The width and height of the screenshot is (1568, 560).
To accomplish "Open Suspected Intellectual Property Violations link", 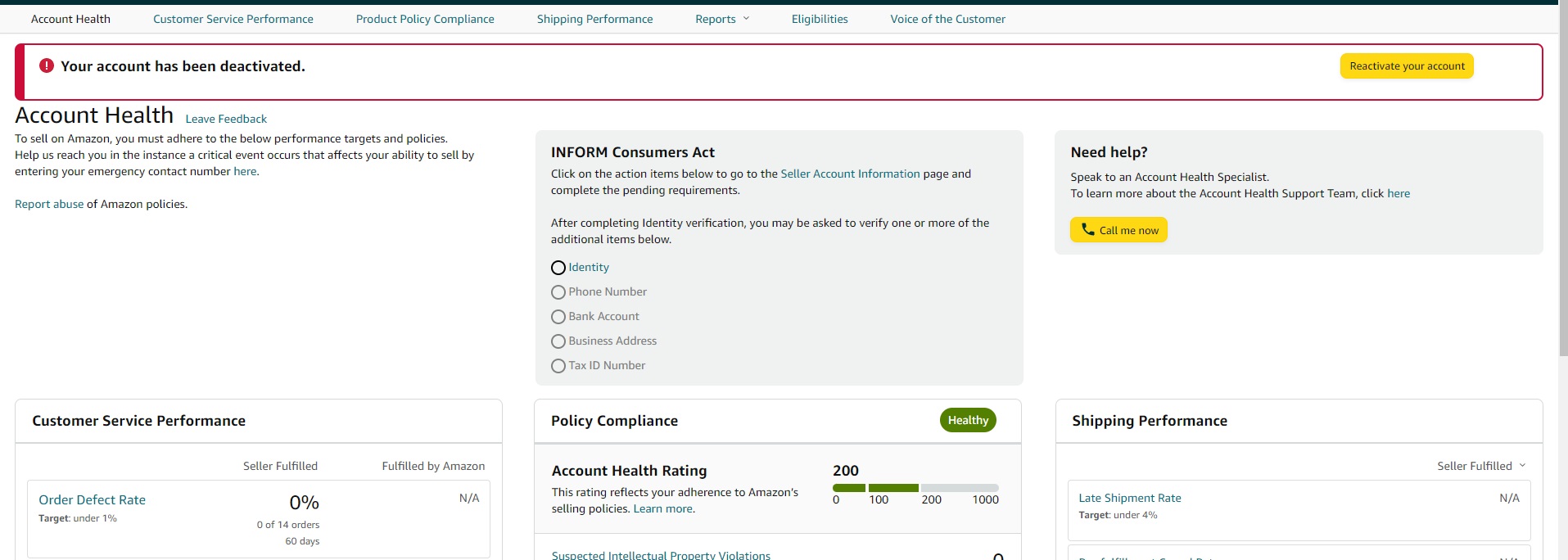I will pyautogui.click(x=661, y=555).
